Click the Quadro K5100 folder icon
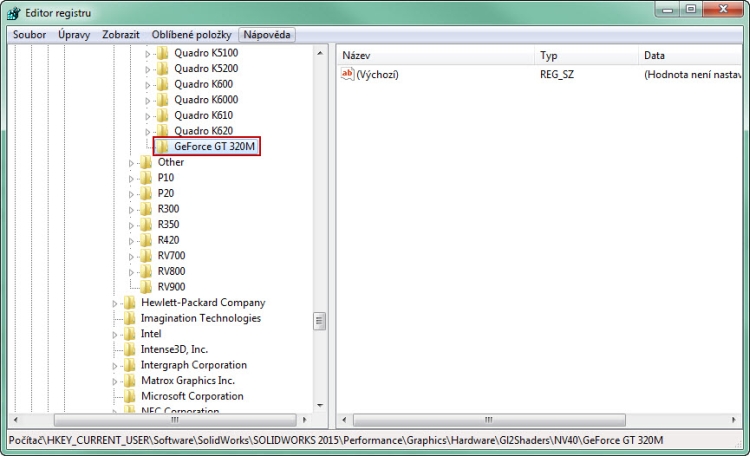The height and width of the screenshot is (456, 750). (163, 53)
